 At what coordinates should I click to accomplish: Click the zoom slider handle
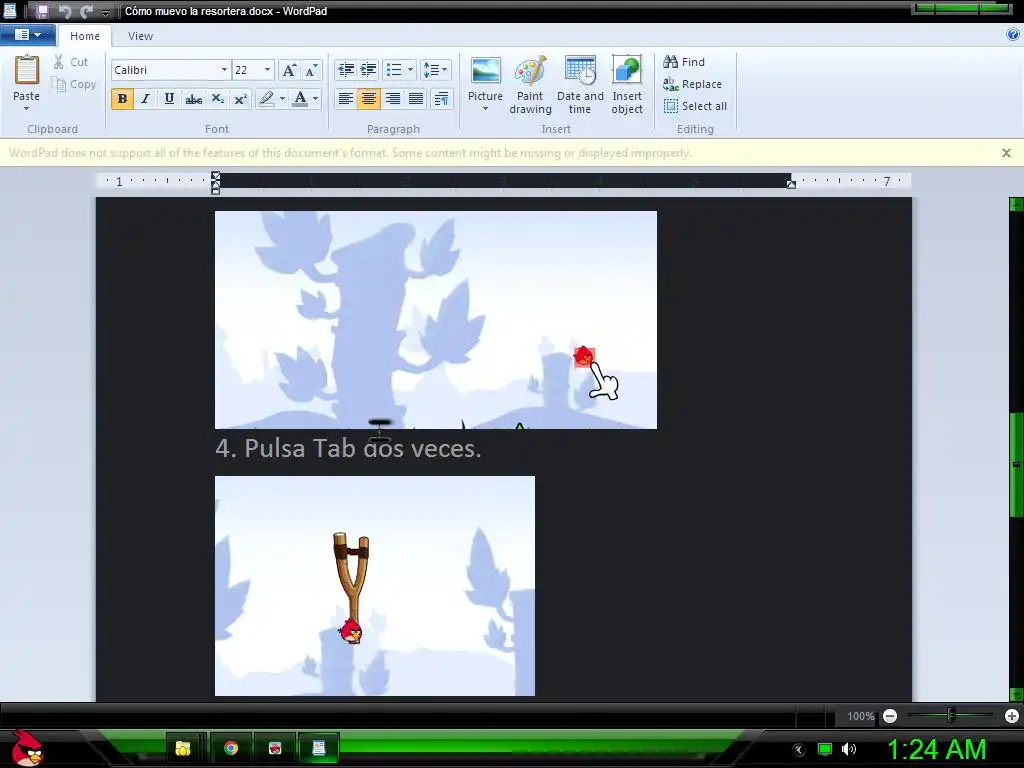[x=951, y=716]
